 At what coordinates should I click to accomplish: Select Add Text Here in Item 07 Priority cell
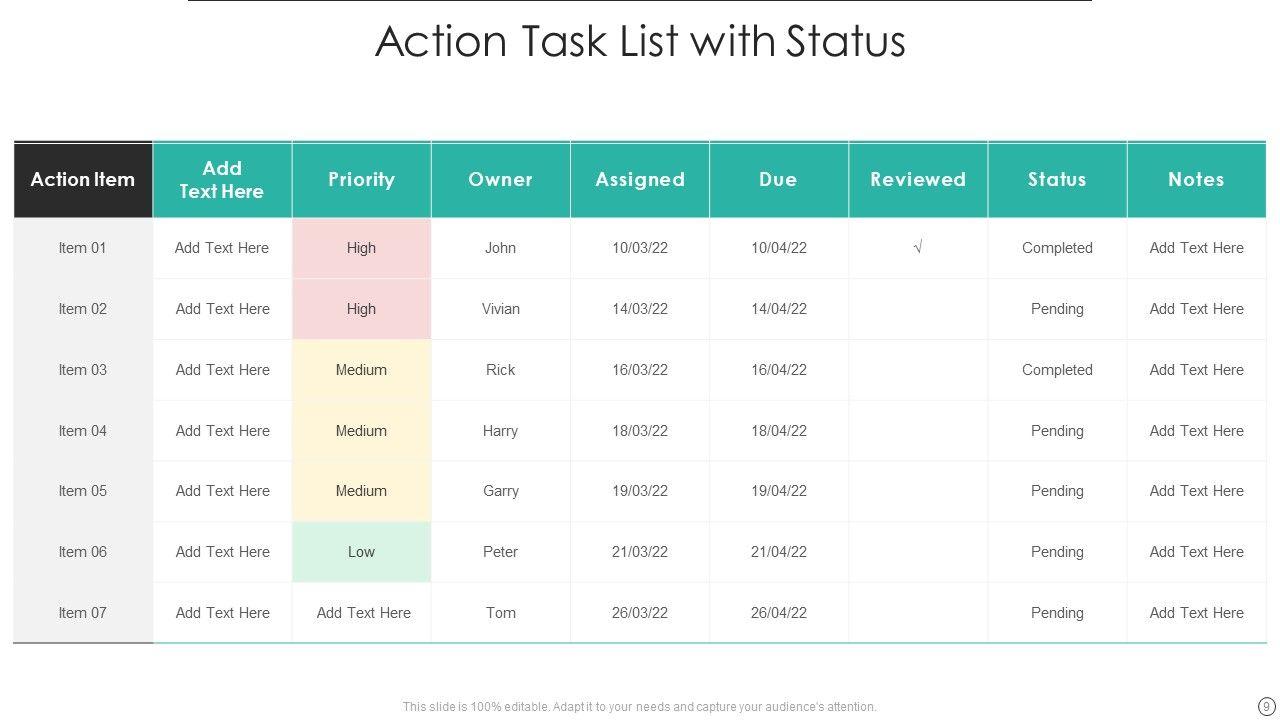(363, 613)
